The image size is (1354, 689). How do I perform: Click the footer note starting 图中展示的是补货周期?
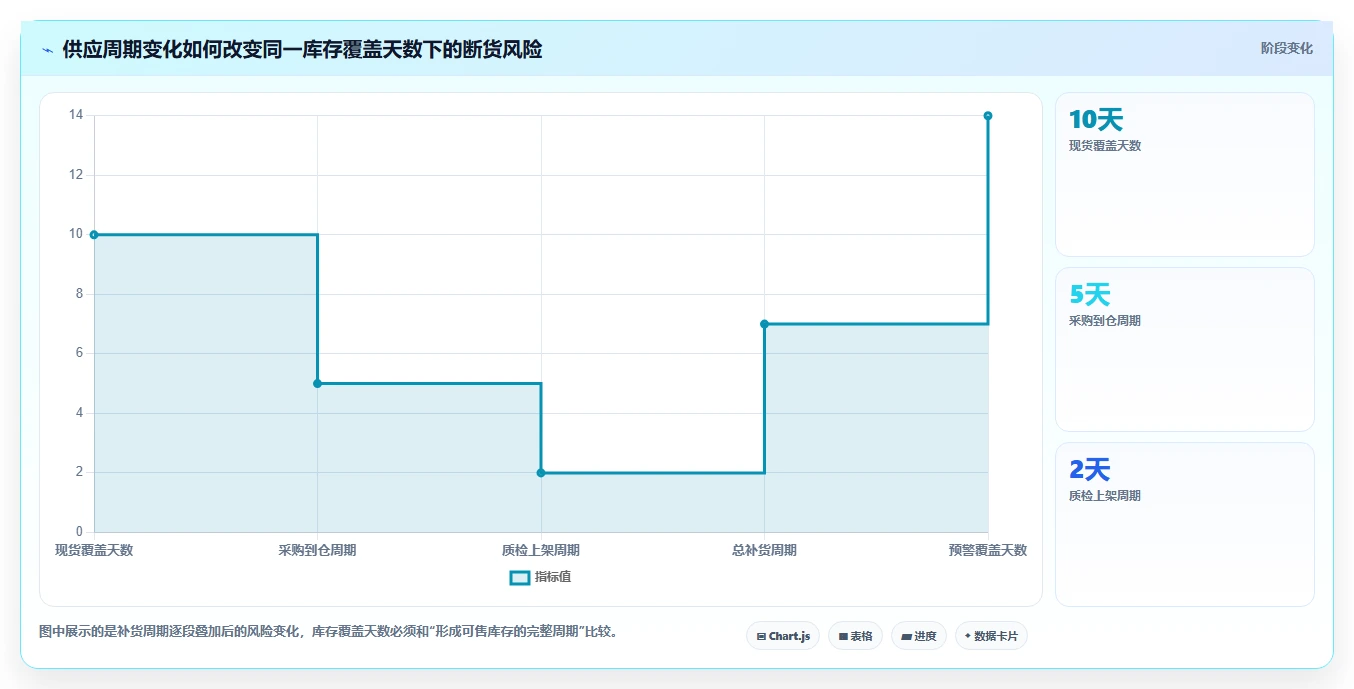click(x=328, y=632)
